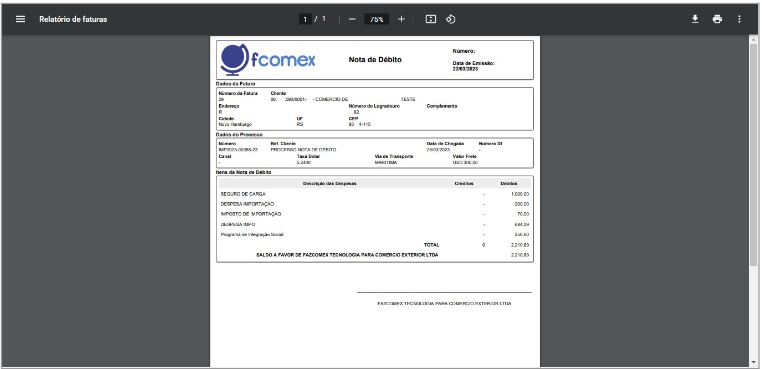Click the vertical scrollbar down arrow
The height and width of the screenshot is (369, 763).
pos(754,362)
